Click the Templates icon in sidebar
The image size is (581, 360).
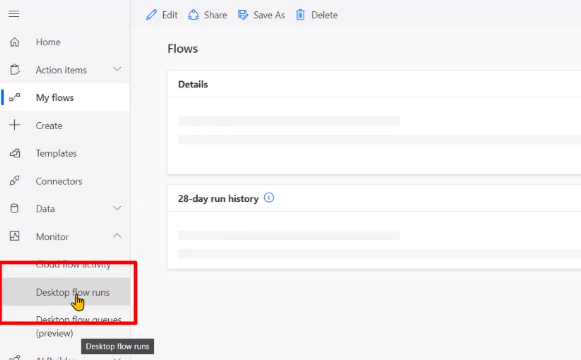14,153
